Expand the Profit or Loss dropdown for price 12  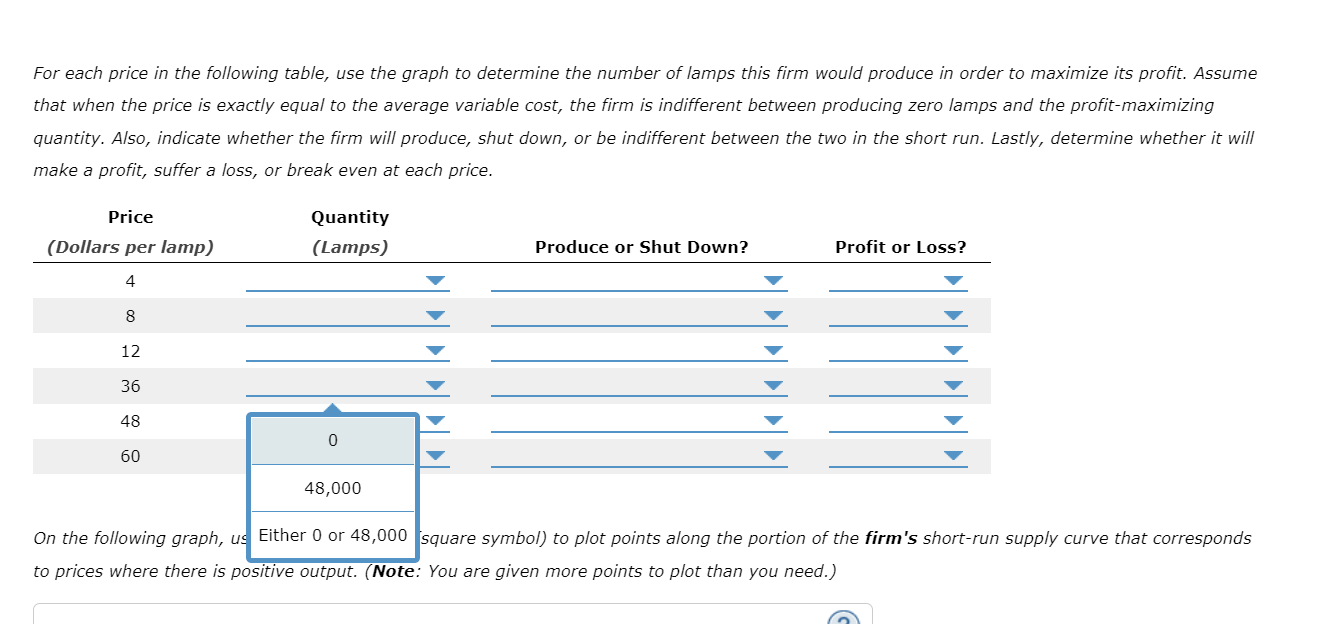point(899,351)
